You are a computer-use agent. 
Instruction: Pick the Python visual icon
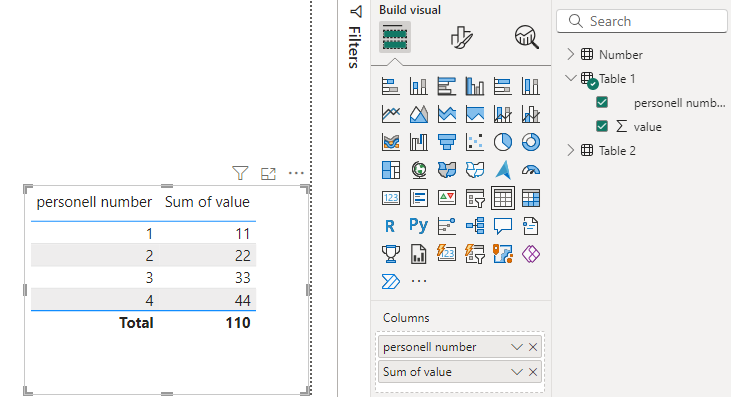coord(419,226)
